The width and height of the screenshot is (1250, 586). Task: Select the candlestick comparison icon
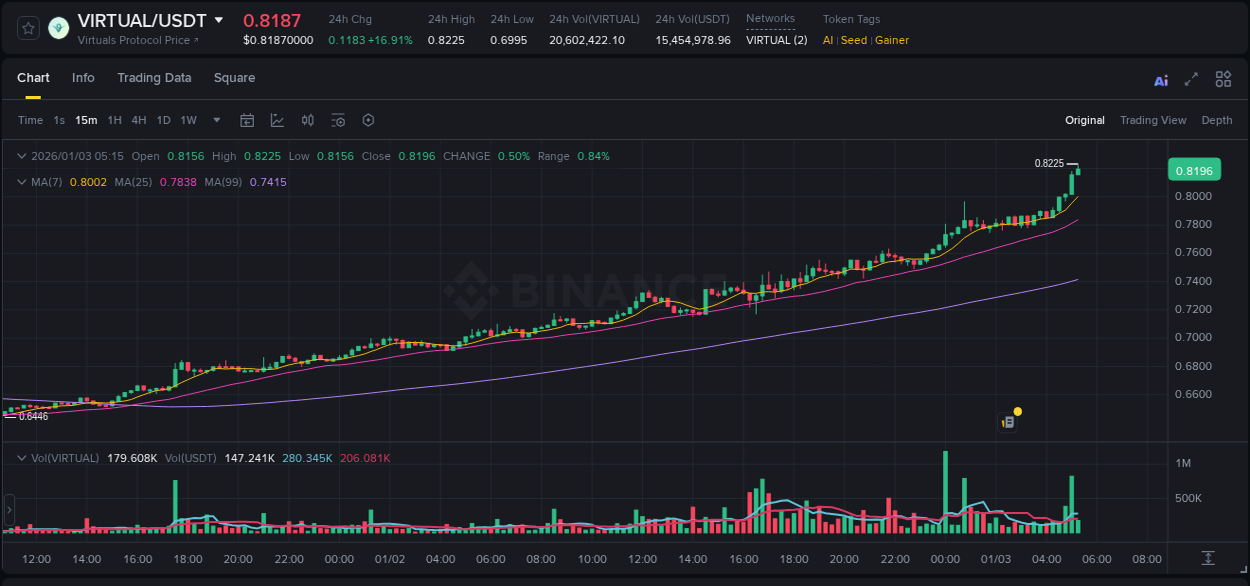(x=307, y=120)
